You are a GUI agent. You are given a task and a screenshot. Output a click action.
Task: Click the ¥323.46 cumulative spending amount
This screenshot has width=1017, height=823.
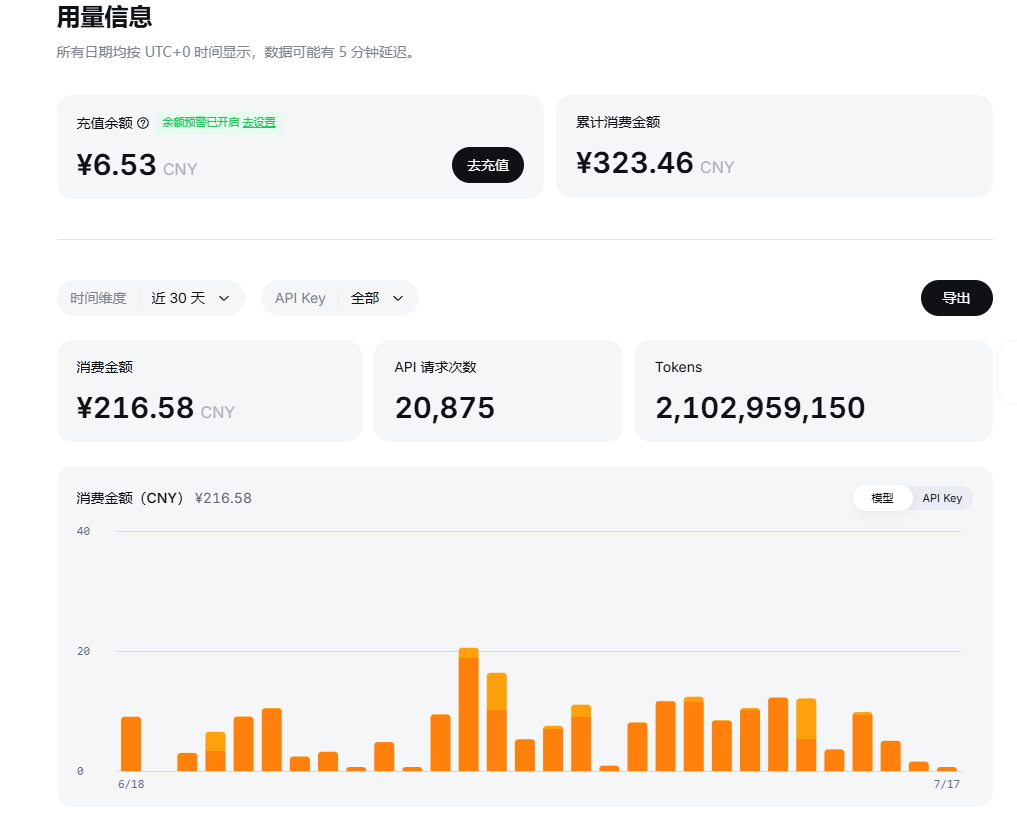tap(635, 163)
